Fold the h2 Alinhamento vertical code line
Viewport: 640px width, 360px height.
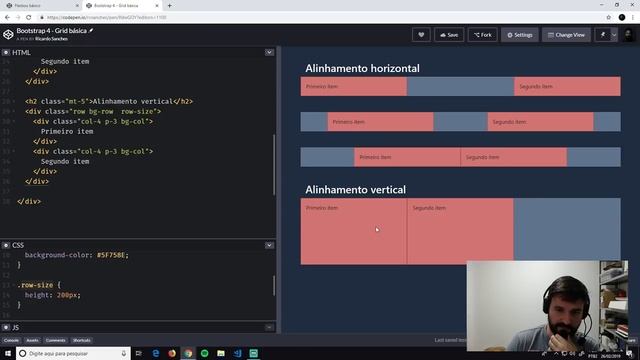click(x=14, y=102)
